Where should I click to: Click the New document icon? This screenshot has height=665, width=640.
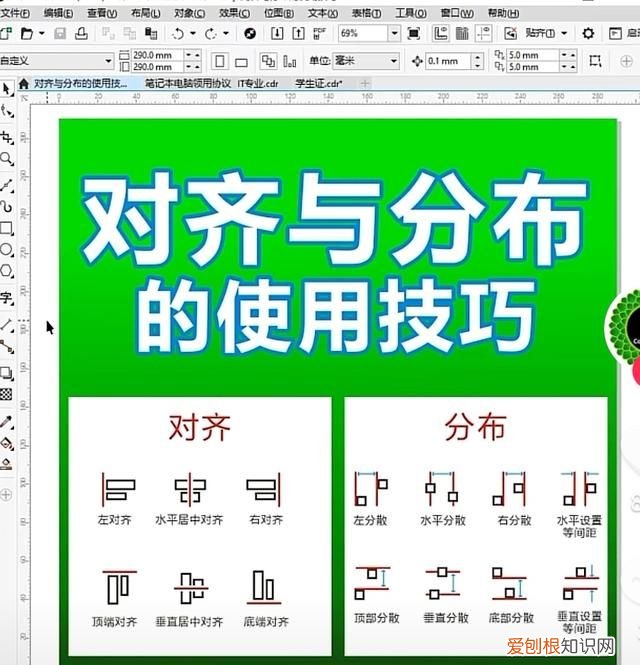tap(6, 33)
